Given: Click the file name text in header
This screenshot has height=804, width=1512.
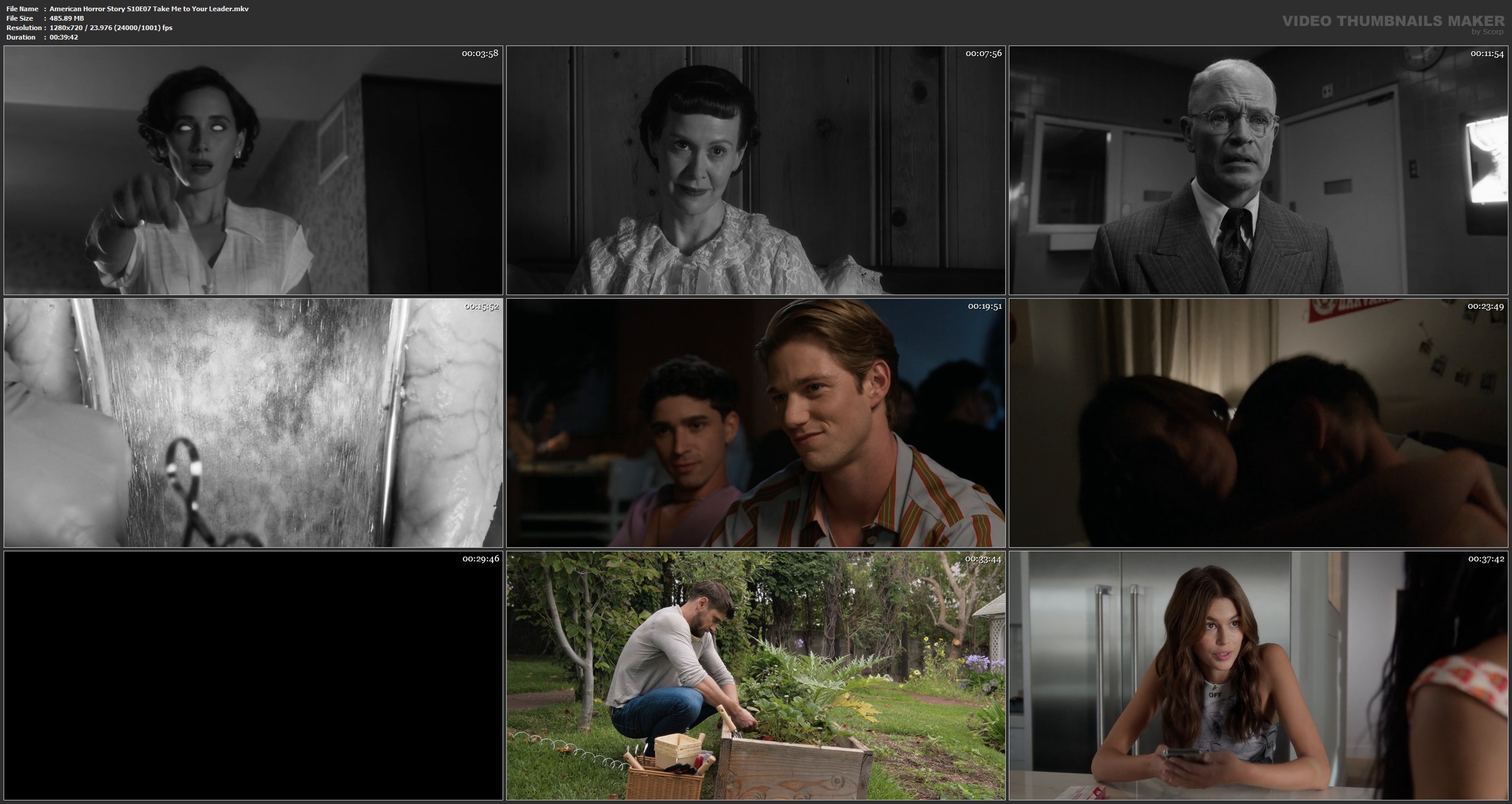Looking at the screenshot, I should [x=149, y=9].
